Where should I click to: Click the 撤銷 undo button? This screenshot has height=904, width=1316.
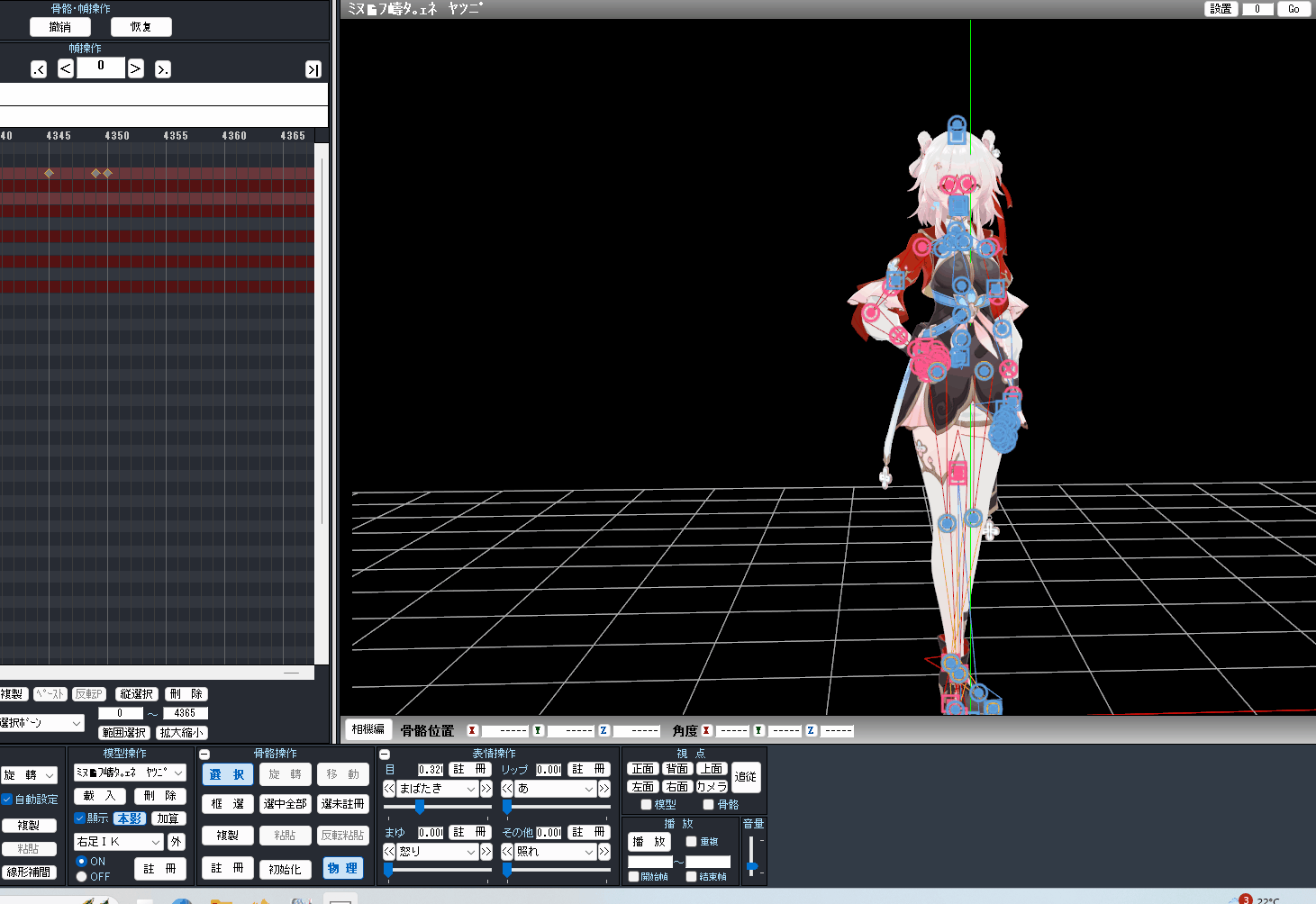[60, 26]
